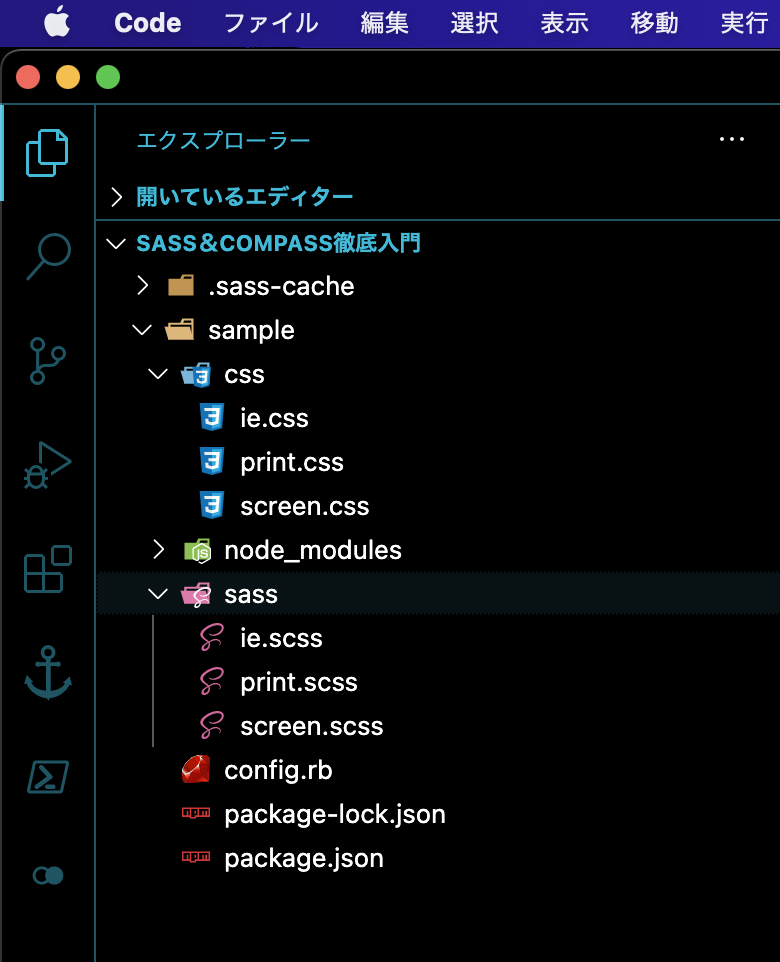The image size is (780, 962).
Task: Open the Explorer more actions menu
Action: click(x=732, y=139)
